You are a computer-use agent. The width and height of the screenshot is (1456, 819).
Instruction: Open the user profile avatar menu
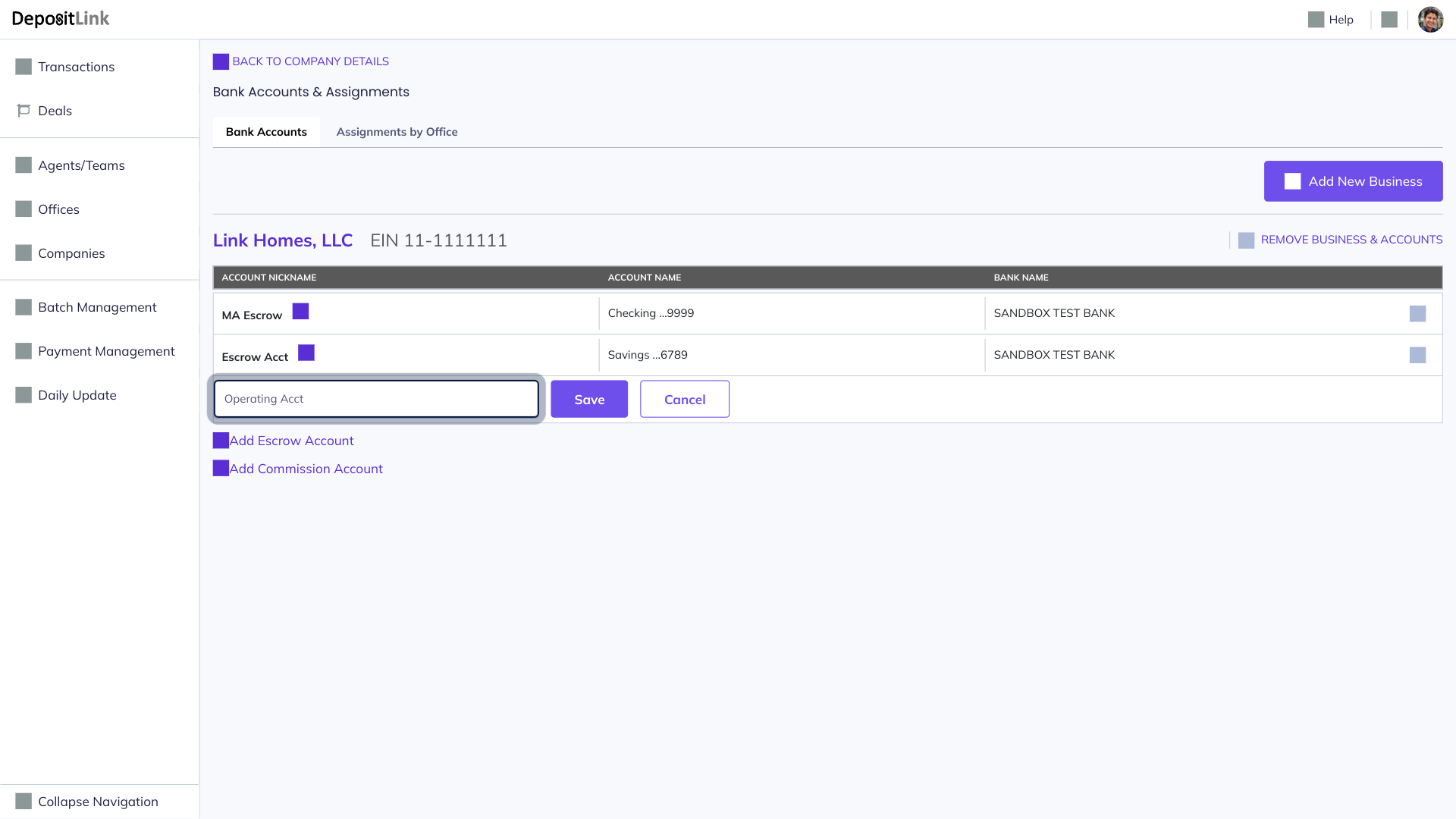(x=1430, y=20)
